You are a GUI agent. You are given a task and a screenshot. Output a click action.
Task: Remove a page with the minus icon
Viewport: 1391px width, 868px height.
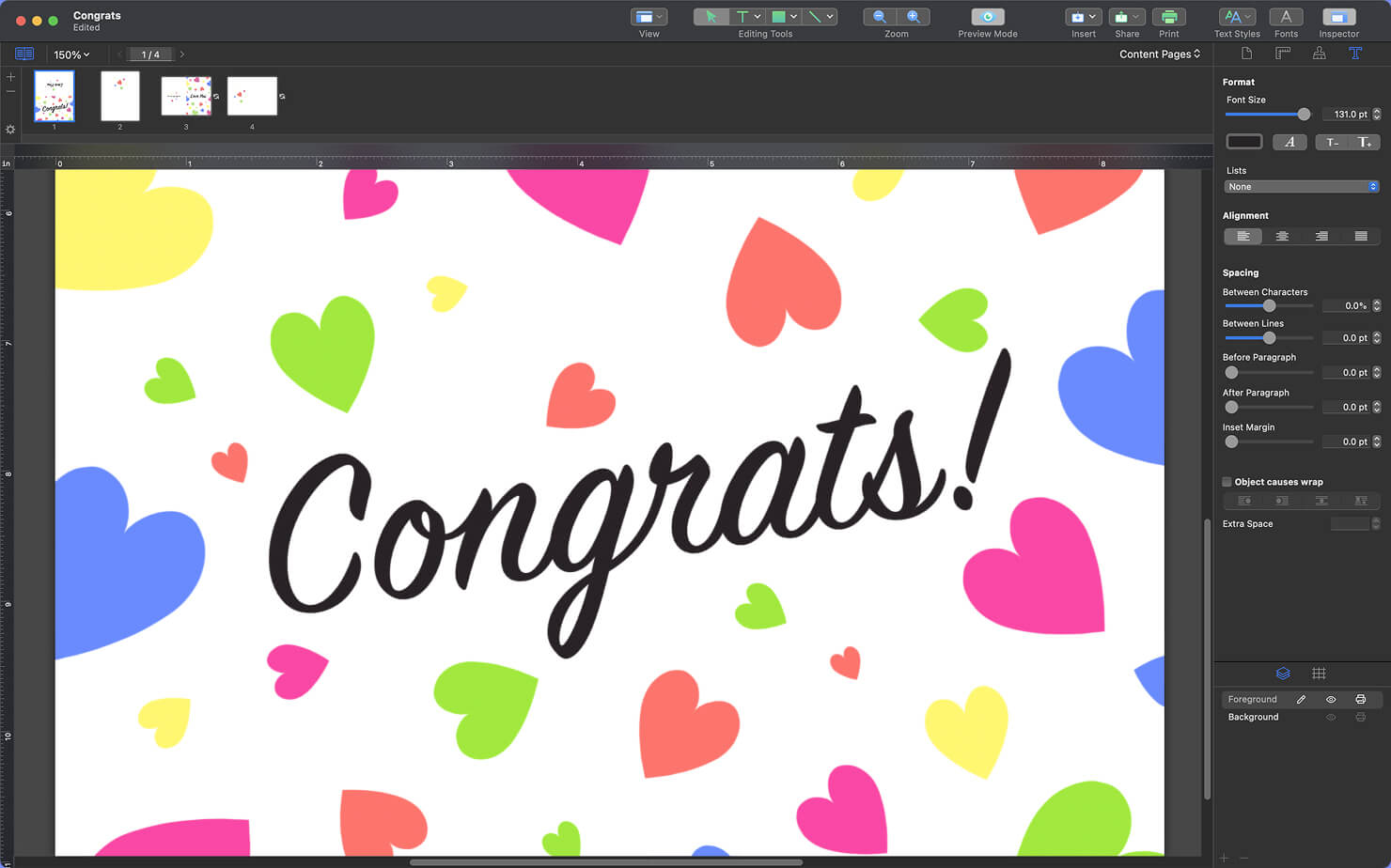pos(10,92)
